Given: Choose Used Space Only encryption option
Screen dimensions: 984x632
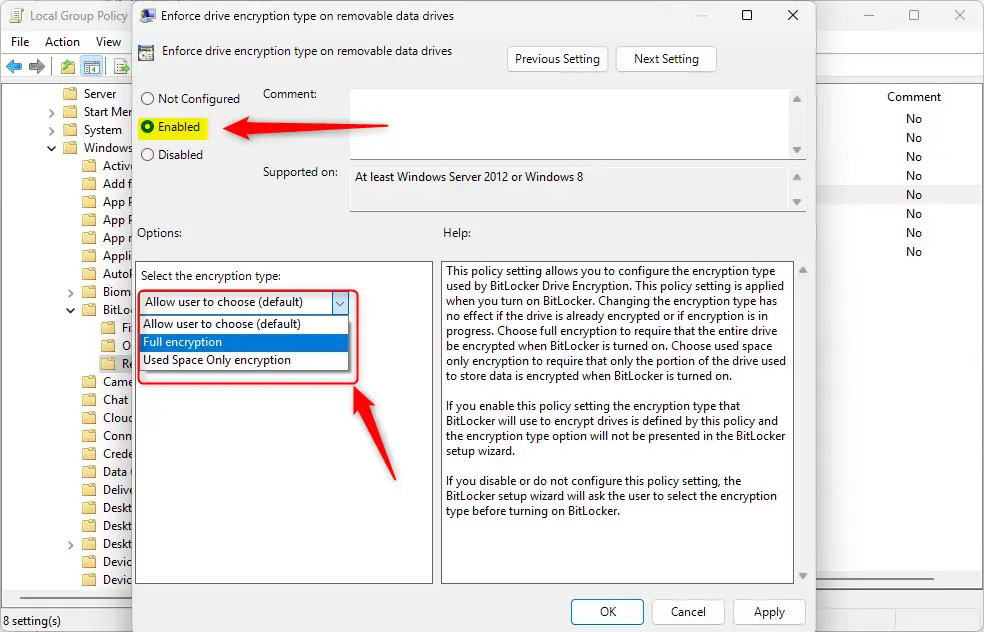Looking at the screenshot, I should click(244, 360).
